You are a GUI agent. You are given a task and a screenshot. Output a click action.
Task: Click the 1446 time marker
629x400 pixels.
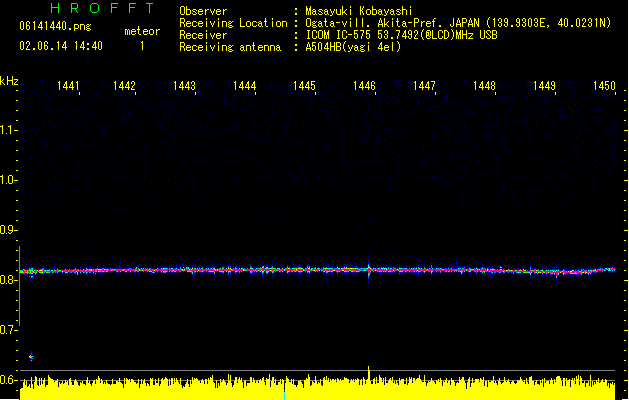pos(364,87)
